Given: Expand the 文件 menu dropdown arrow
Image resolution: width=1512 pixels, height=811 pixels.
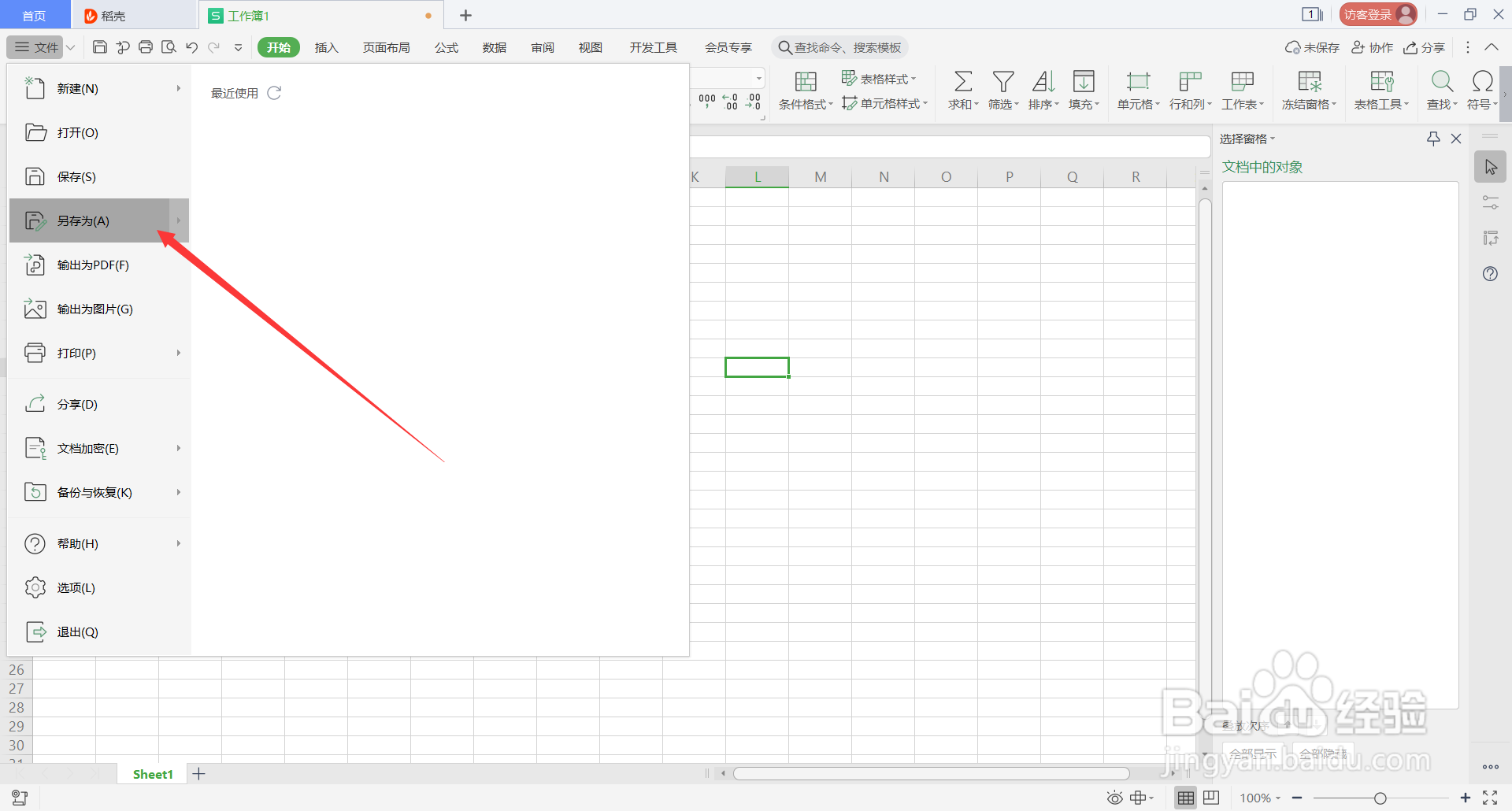Looking at the screenshot, I should pos(70,46).
